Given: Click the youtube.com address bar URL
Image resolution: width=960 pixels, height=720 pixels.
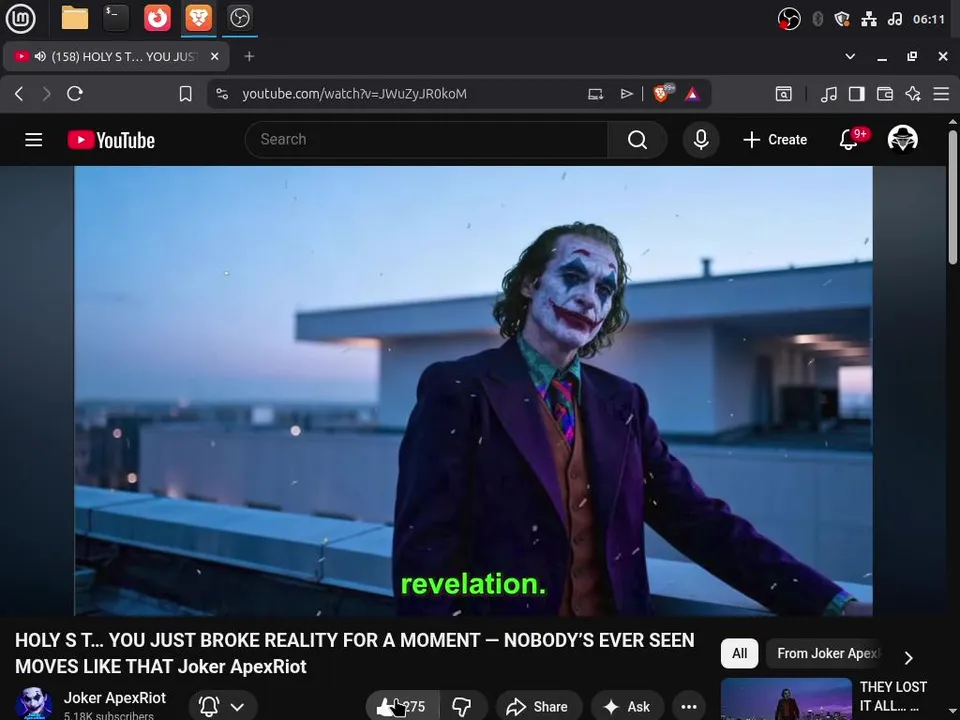Looking at the screenshot, I should (x=354, y=94).
